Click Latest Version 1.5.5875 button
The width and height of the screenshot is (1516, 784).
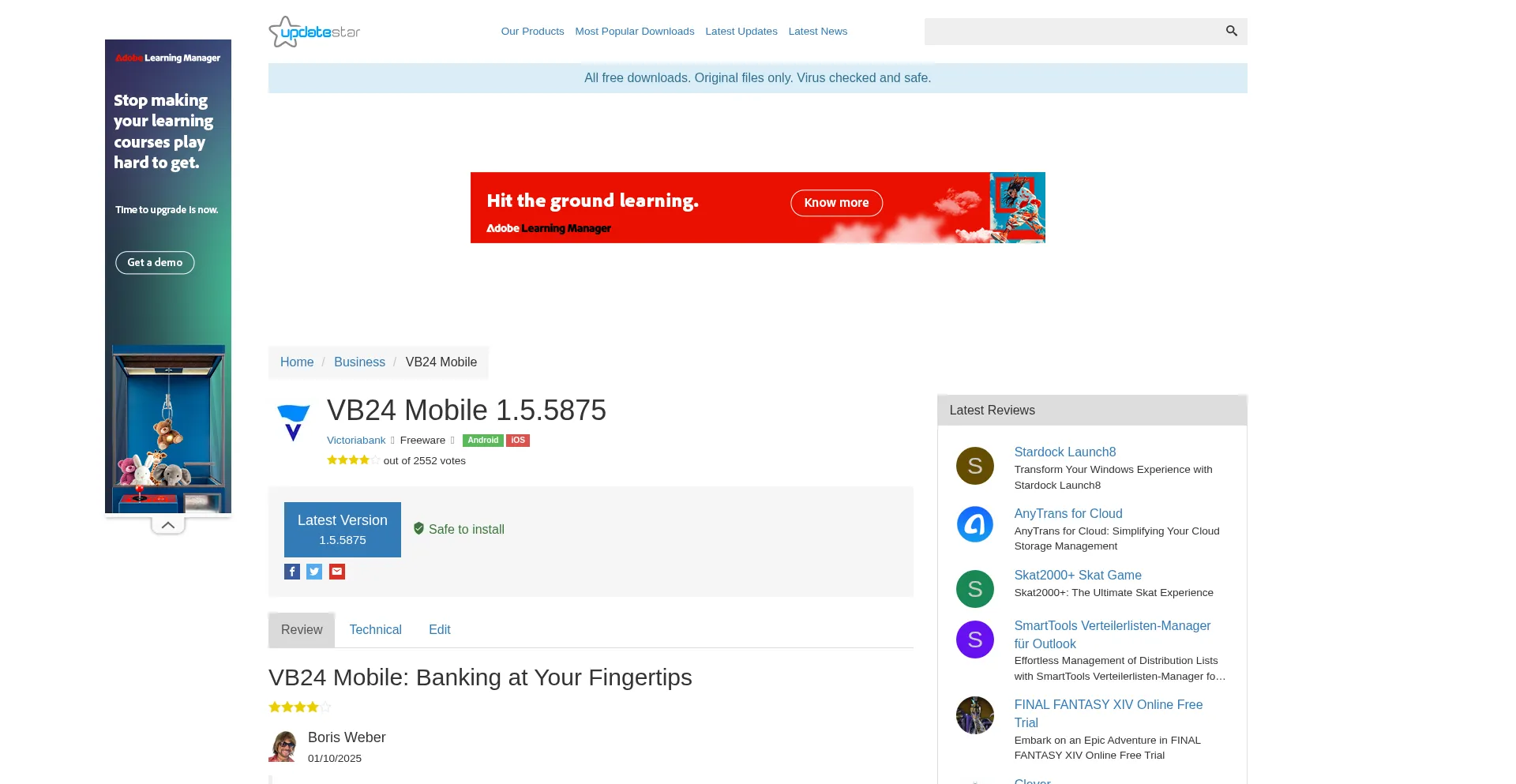click(x=343, y=530)
